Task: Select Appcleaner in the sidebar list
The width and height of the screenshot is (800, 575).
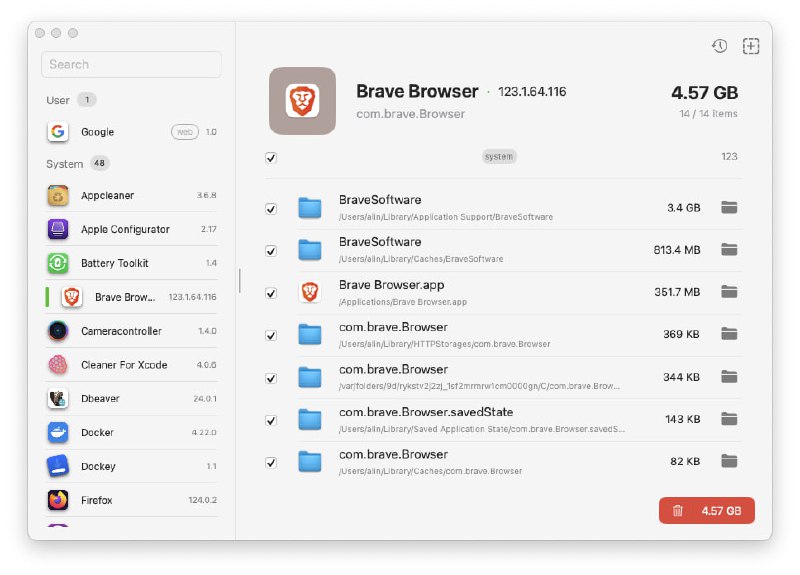Action: (107, 196)
